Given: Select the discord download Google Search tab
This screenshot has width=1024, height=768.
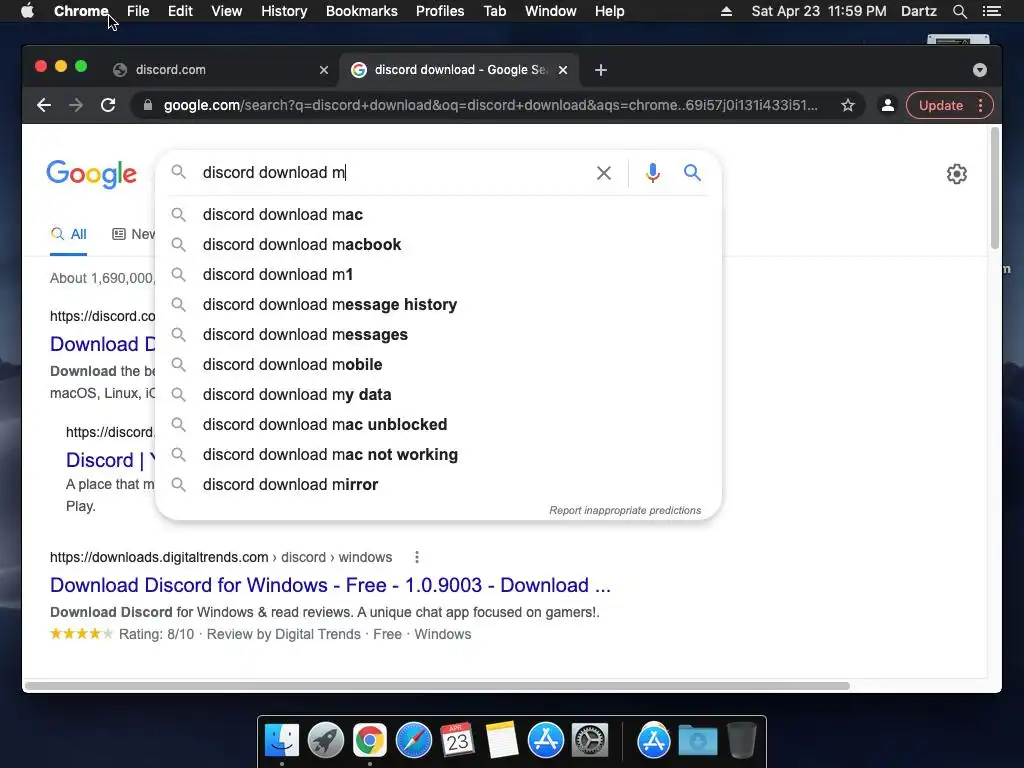Looking at the screenshot, I should [x=459, y=70].
